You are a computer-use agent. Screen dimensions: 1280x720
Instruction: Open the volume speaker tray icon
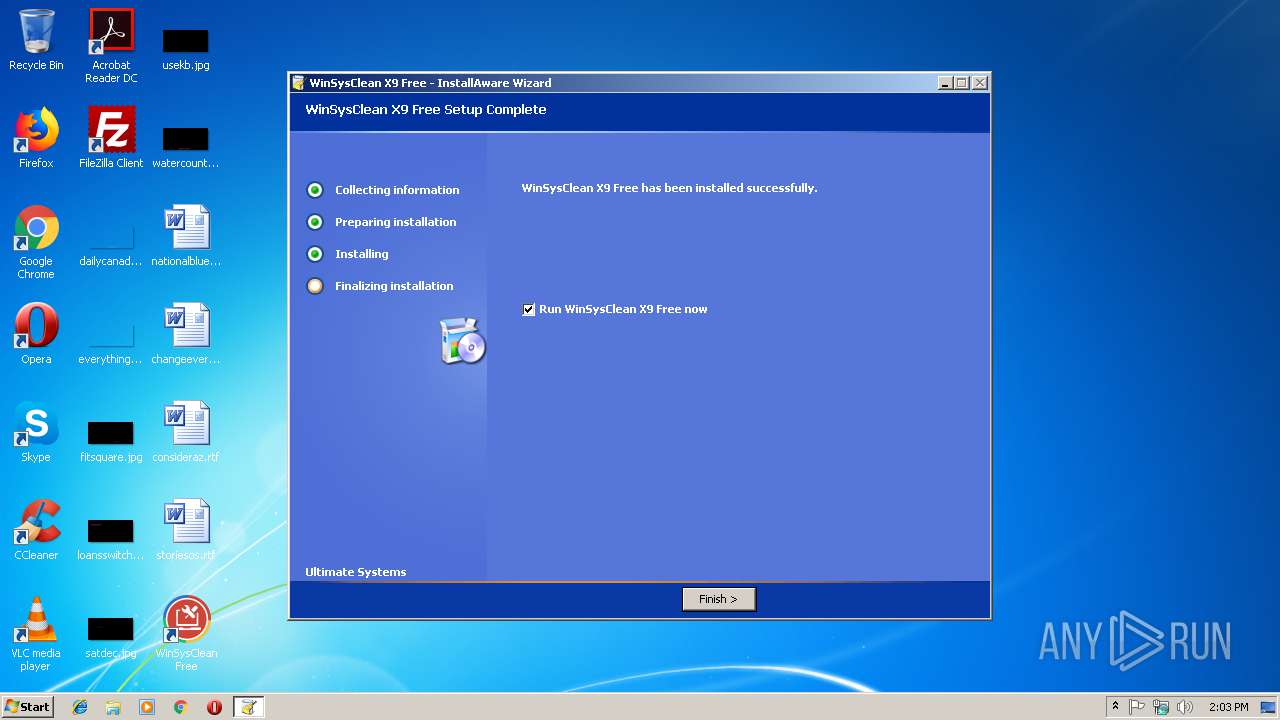click(x=1185, y=707)
